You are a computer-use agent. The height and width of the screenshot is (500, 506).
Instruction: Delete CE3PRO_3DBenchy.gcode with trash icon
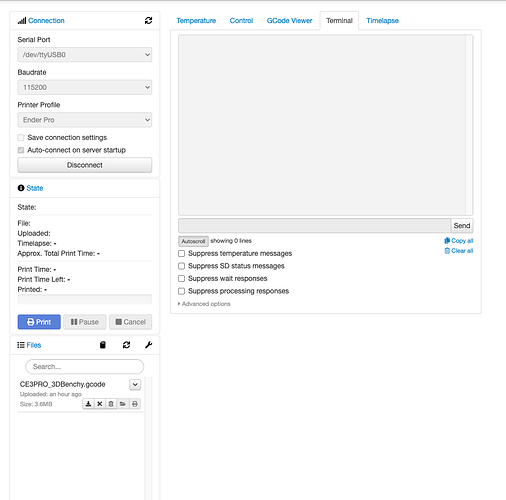(x=111, y=404)
